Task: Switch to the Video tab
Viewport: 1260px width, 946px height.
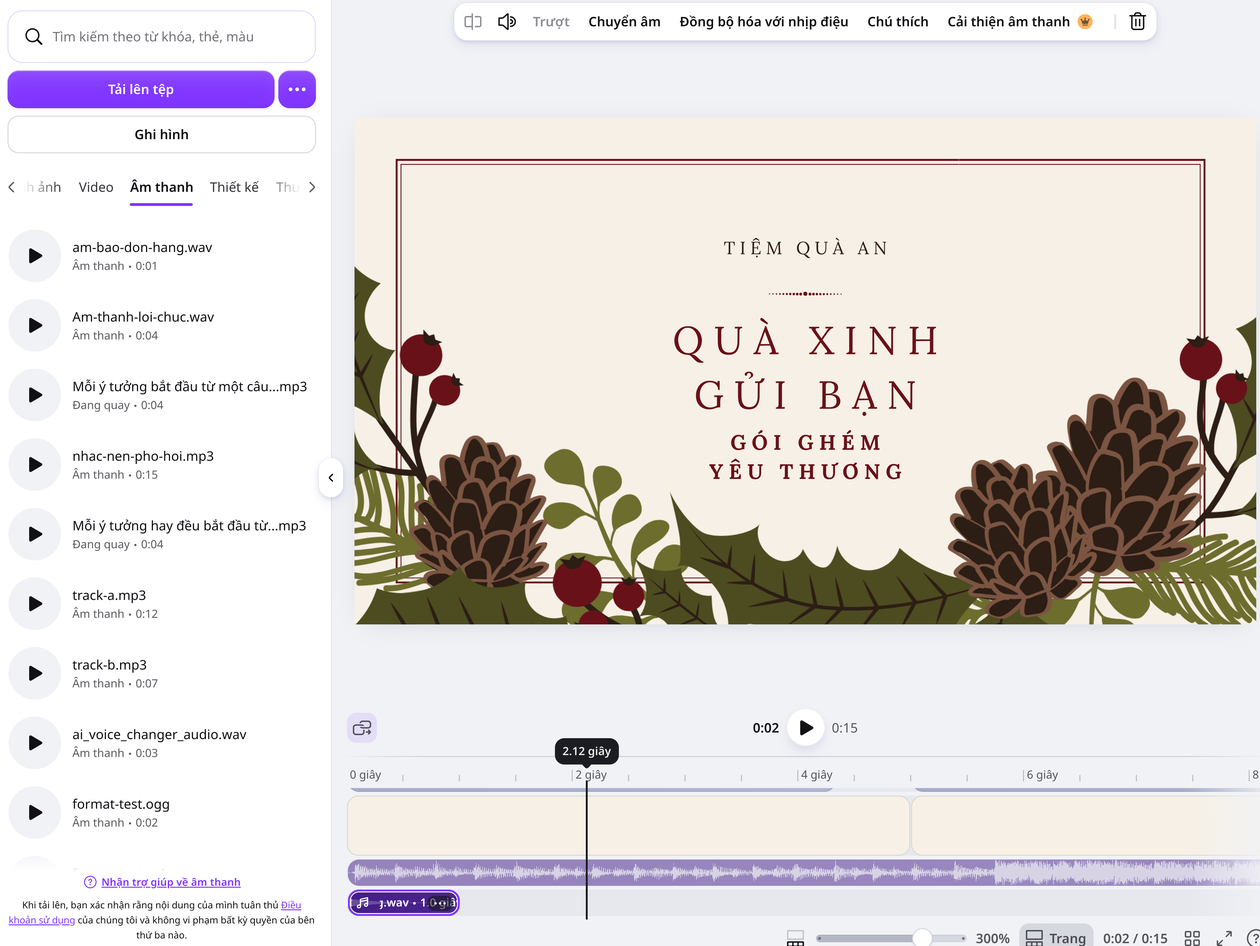Action: click(x=96, y=187)
